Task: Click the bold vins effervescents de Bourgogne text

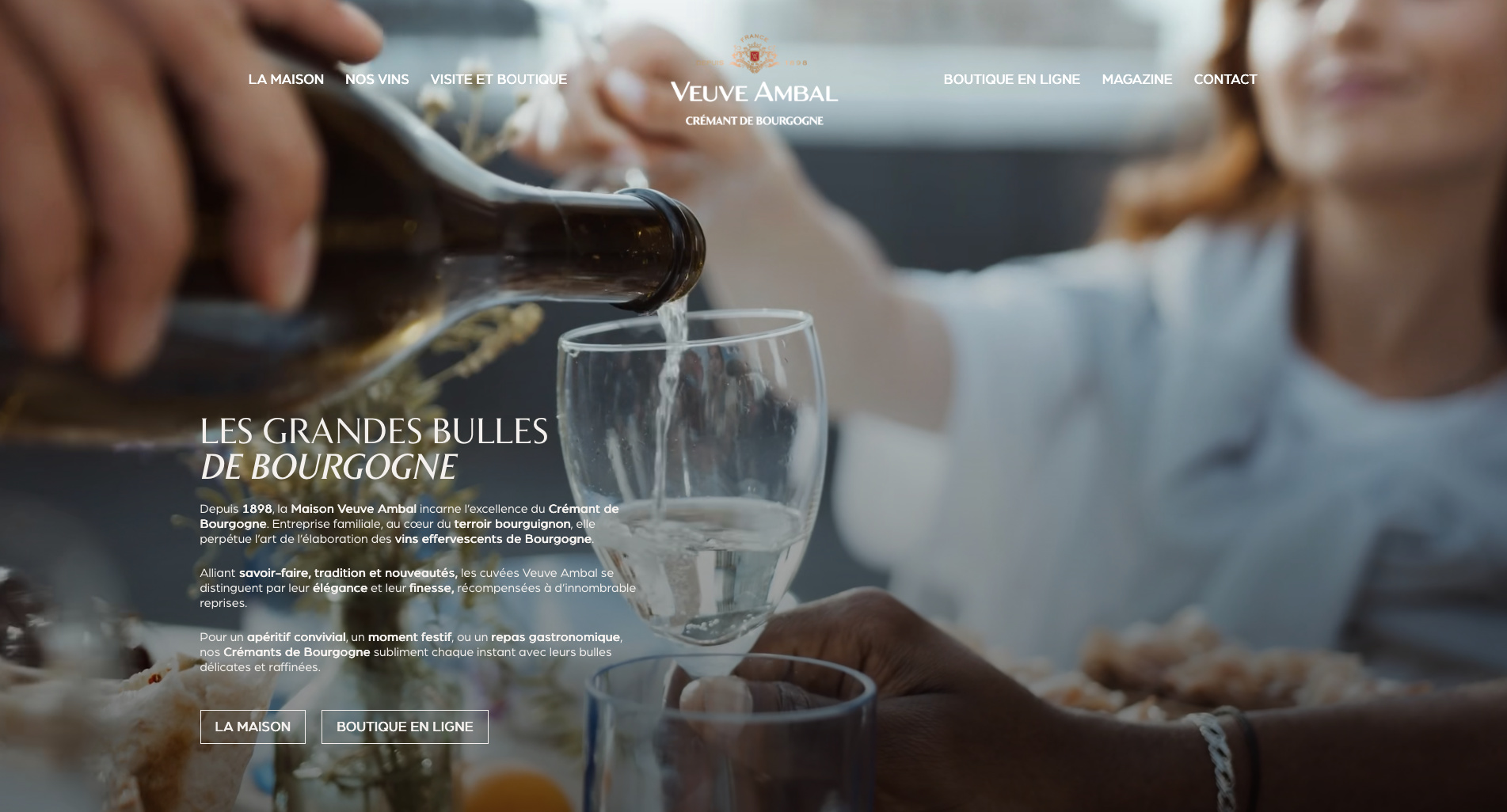Action: click(493, 539)
